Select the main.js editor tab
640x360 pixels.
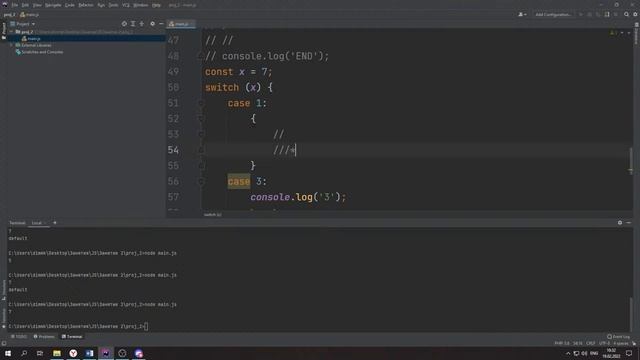click(x=181, y=24)
